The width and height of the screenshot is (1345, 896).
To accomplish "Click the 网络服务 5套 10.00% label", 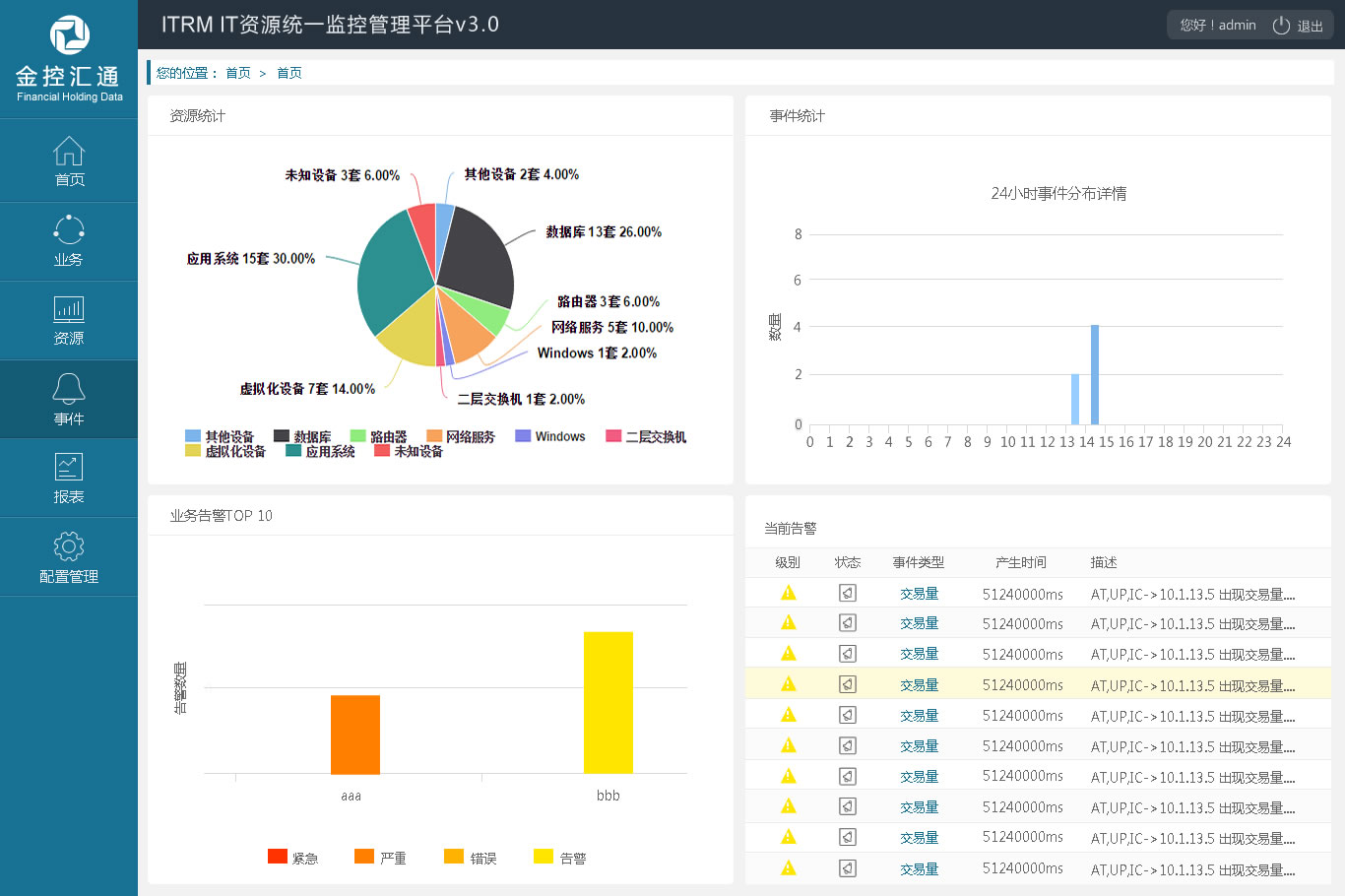I will (612, 327).
